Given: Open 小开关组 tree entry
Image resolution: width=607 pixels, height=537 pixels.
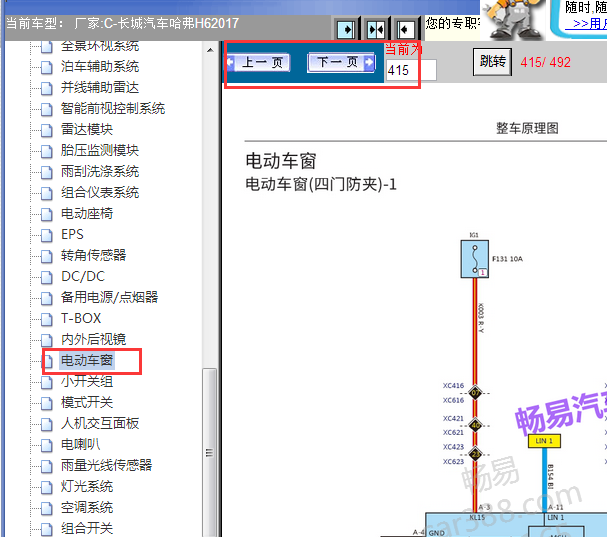Looking at the screenshot, I should click(x=87, y=381).
